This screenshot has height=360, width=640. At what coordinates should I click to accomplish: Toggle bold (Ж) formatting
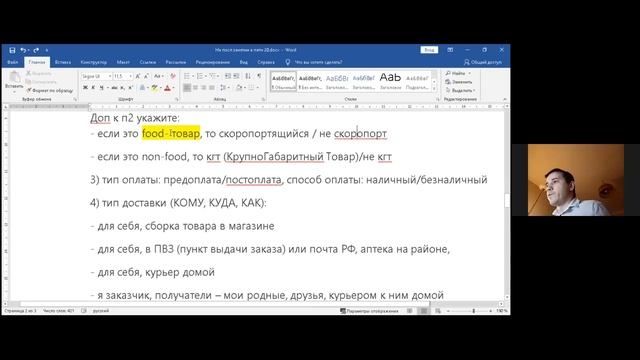[x=85, y=88]
